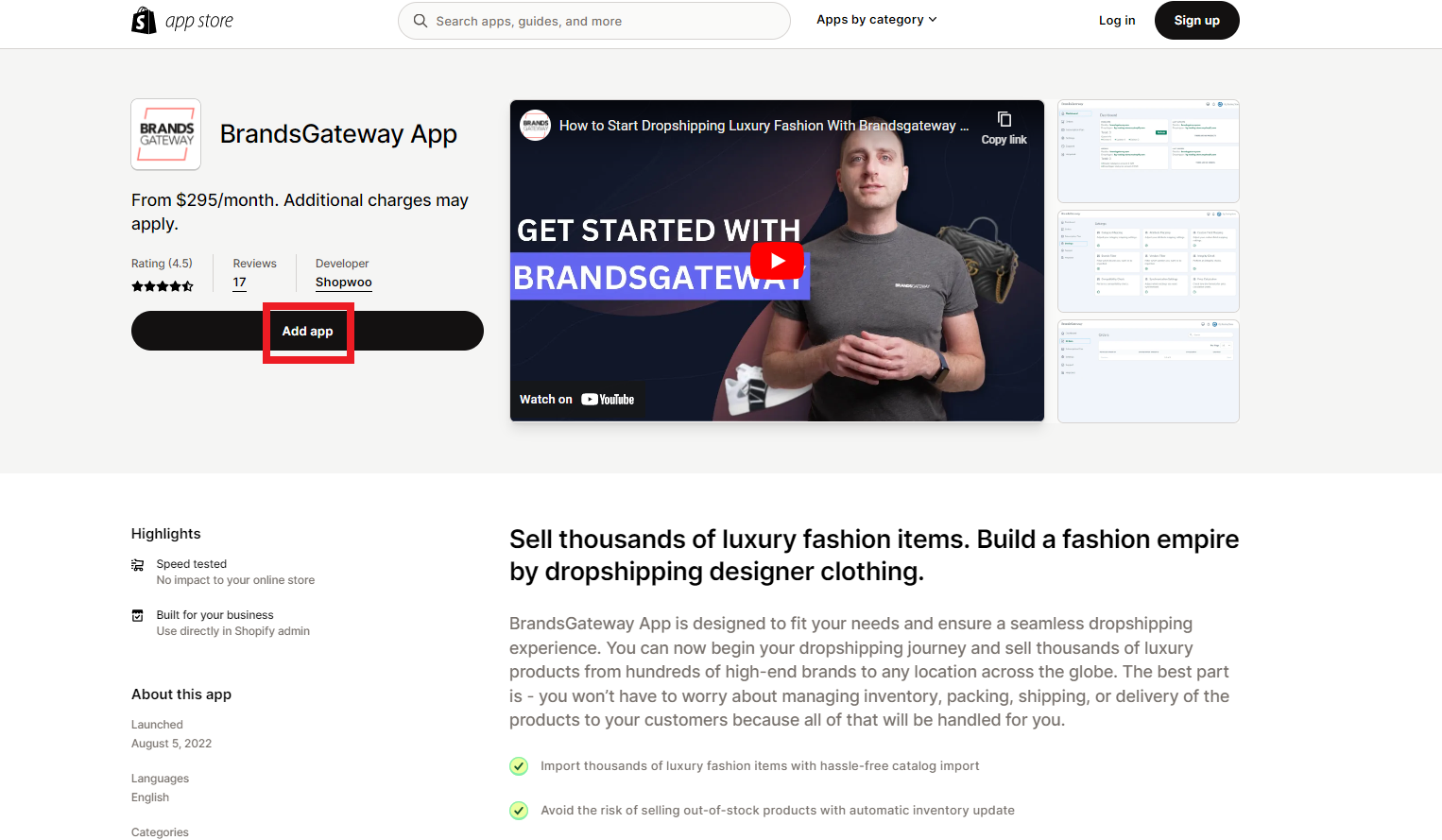
Task: Click the 'Languages' label
Action: coord(160,779)
